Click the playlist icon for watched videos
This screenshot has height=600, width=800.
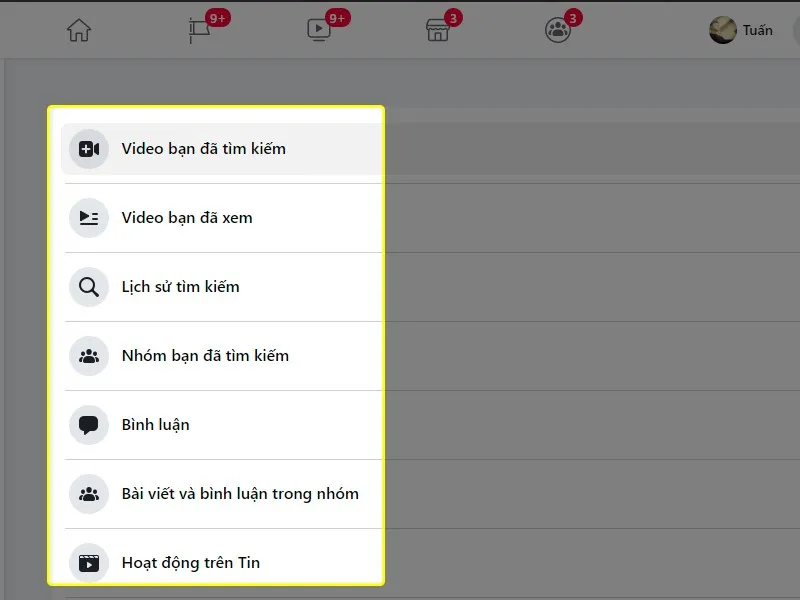[x=88, y=217]
